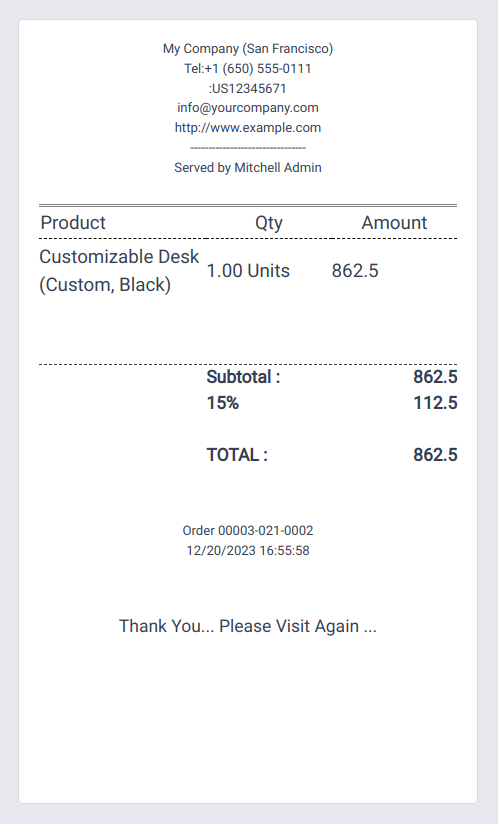
Task: Click the 862.5 line item amount
Action: click(x=355, y=271)
